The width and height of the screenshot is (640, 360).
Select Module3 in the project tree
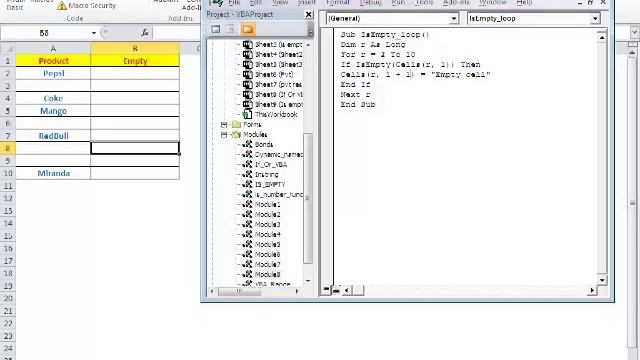[267, 224]
